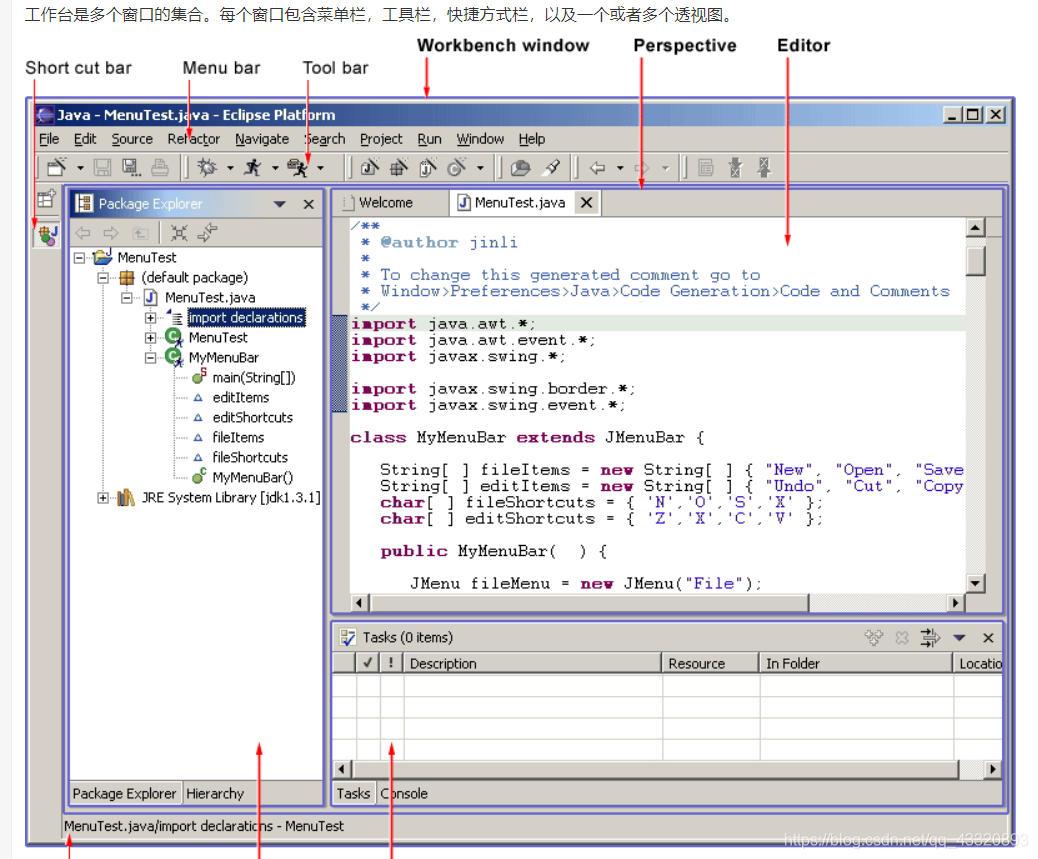Select fileItems field in the tree
The height and width of the screenshot is (859, 1038).
[238, 437]
